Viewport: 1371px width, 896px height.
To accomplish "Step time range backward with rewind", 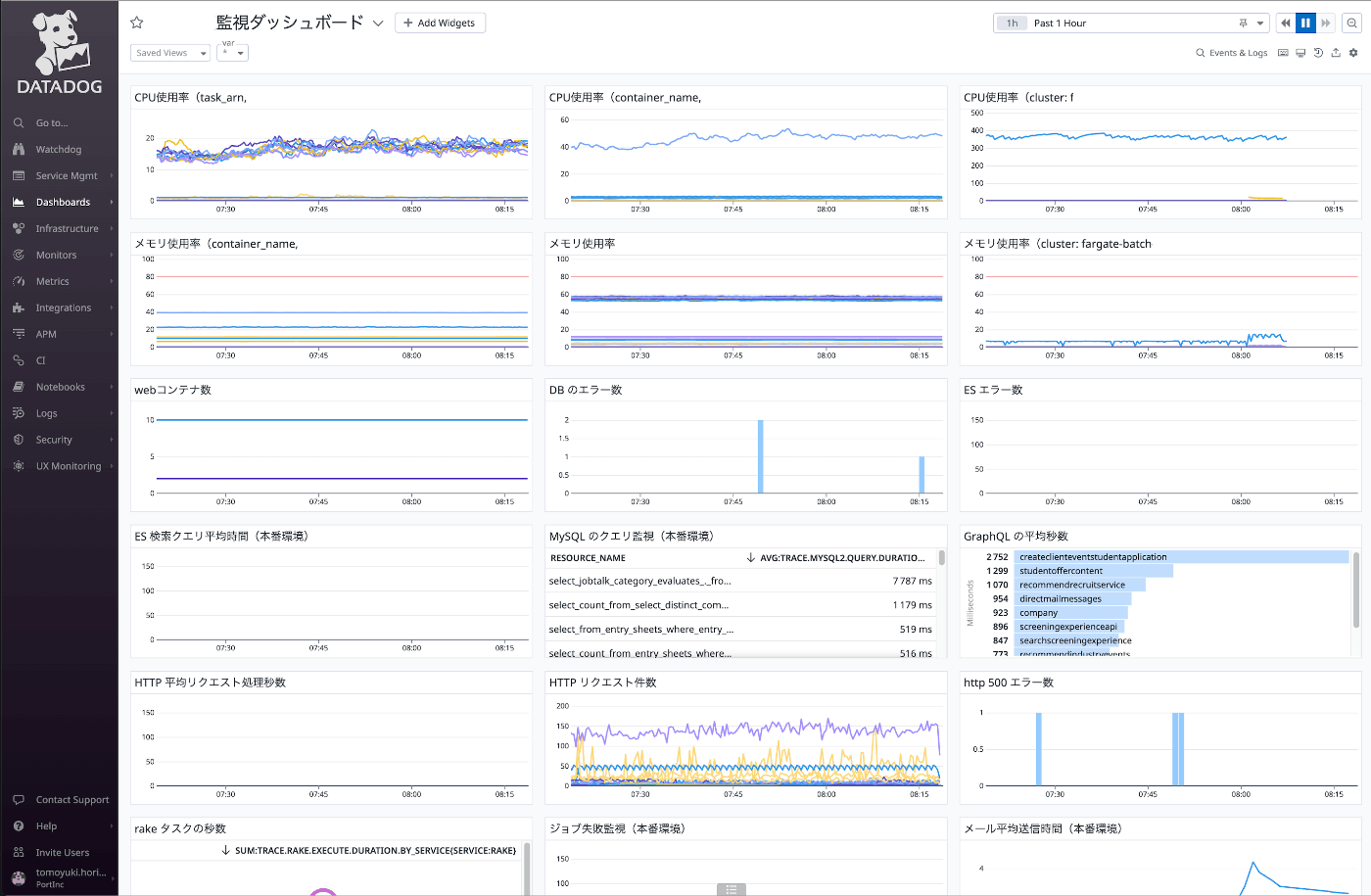I will (x=1286, y=24).
